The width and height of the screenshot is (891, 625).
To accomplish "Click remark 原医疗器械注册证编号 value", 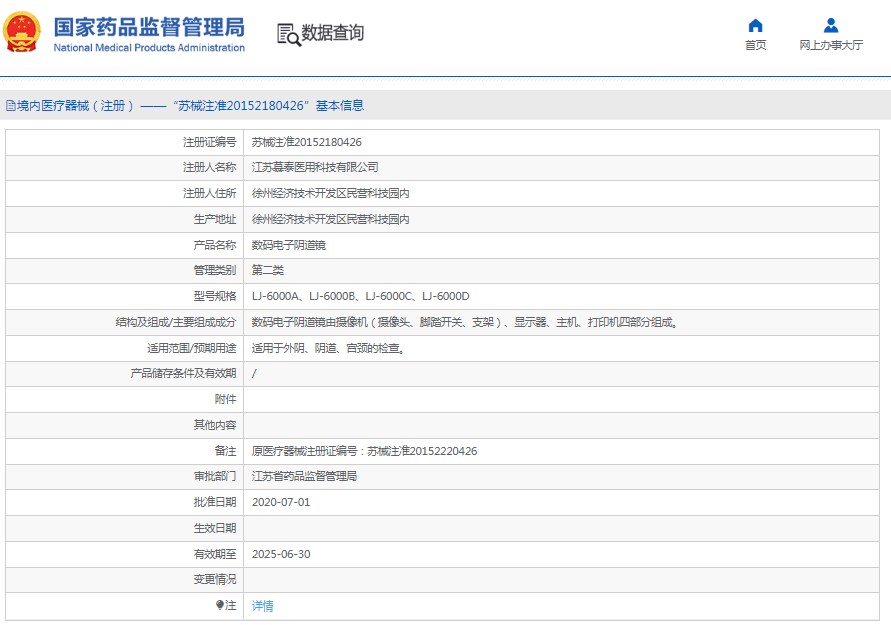I will [364, 451].
